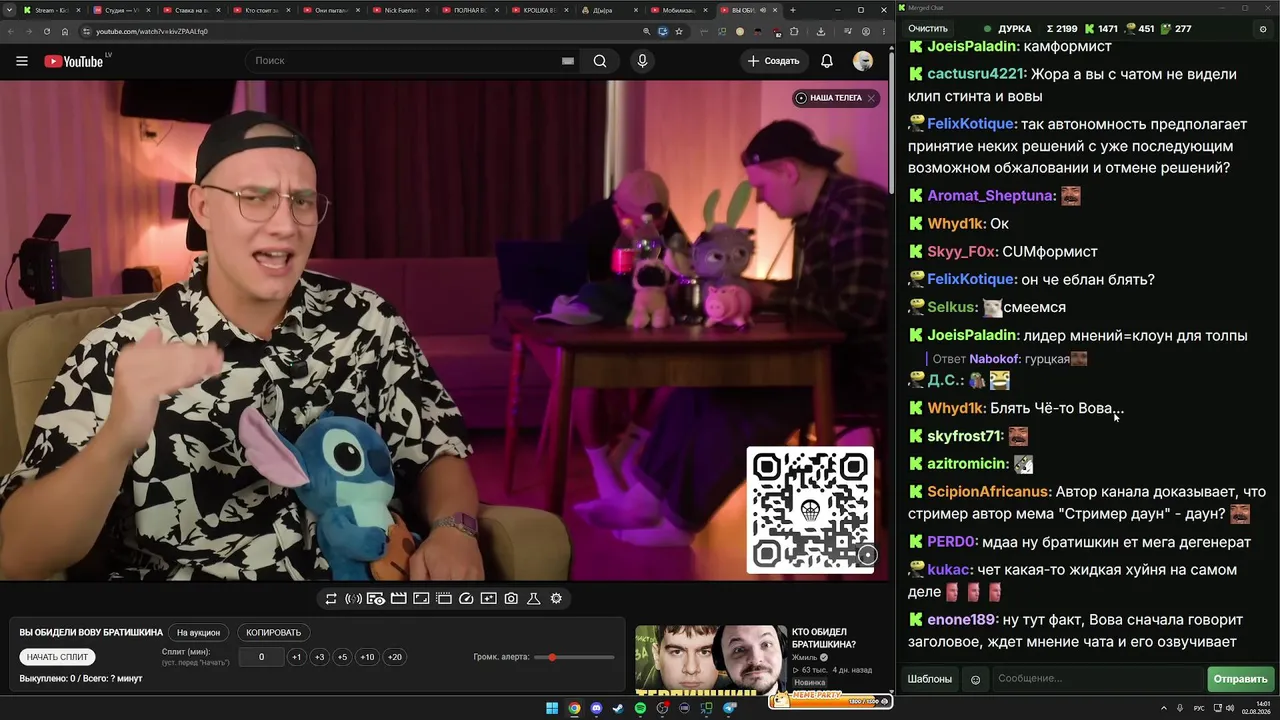
Task: Click username 'enone189' in chat
Action: tap(961, 620)
